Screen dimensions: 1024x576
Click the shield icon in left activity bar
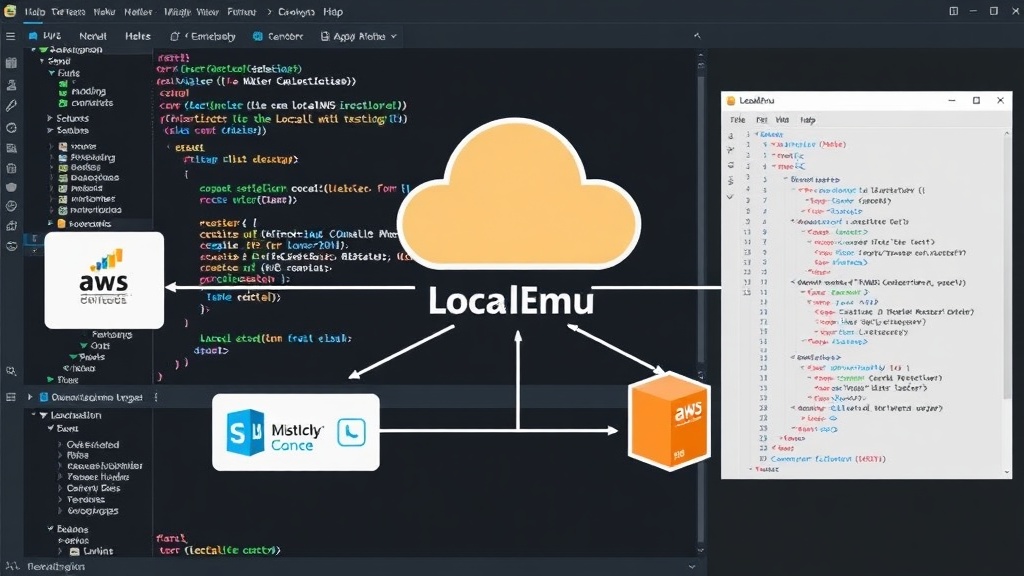(x=11, y=187)
